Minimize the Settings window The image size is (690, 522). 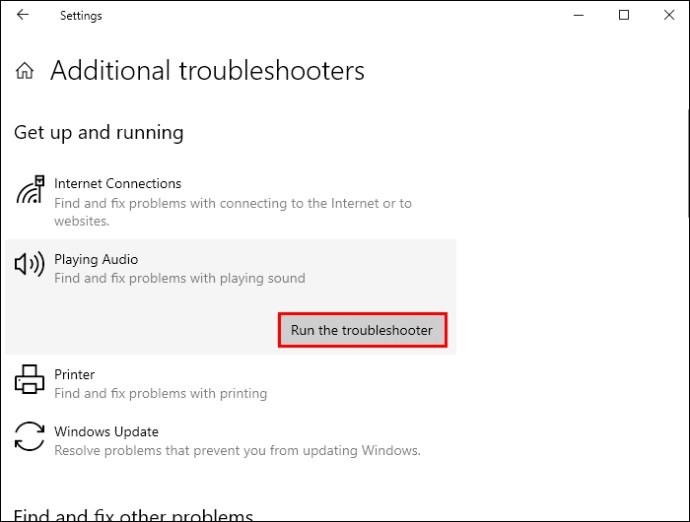(579, 15)
